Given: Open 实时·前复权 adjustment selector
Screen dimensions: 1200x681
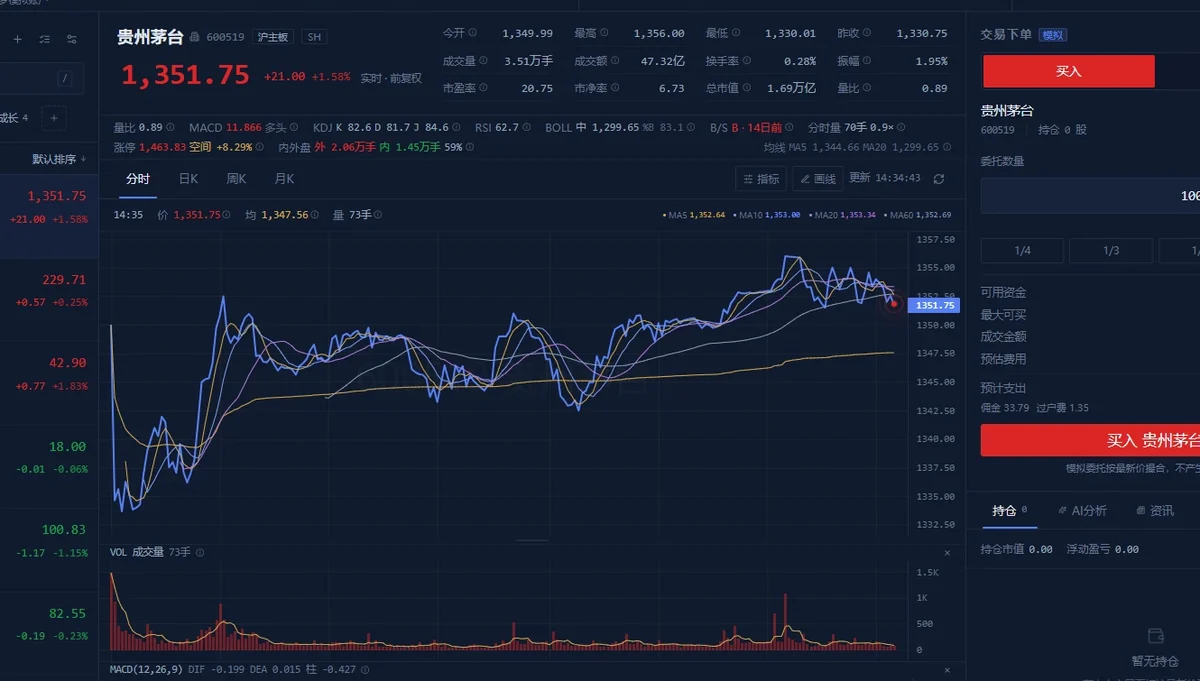Looking at the screenshot, I should pos(391,78).
